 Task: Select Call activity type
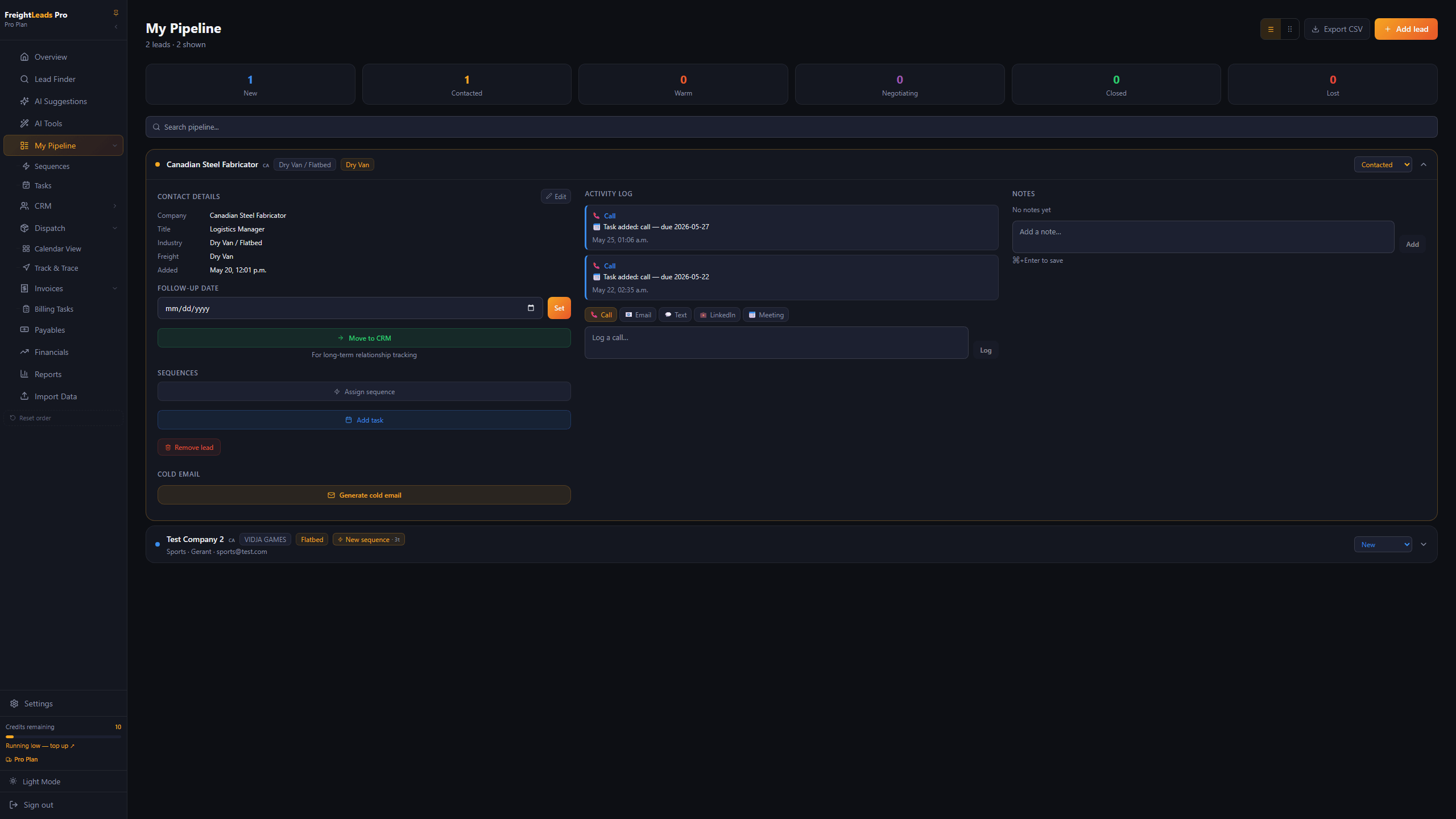(x=601, y=315)
